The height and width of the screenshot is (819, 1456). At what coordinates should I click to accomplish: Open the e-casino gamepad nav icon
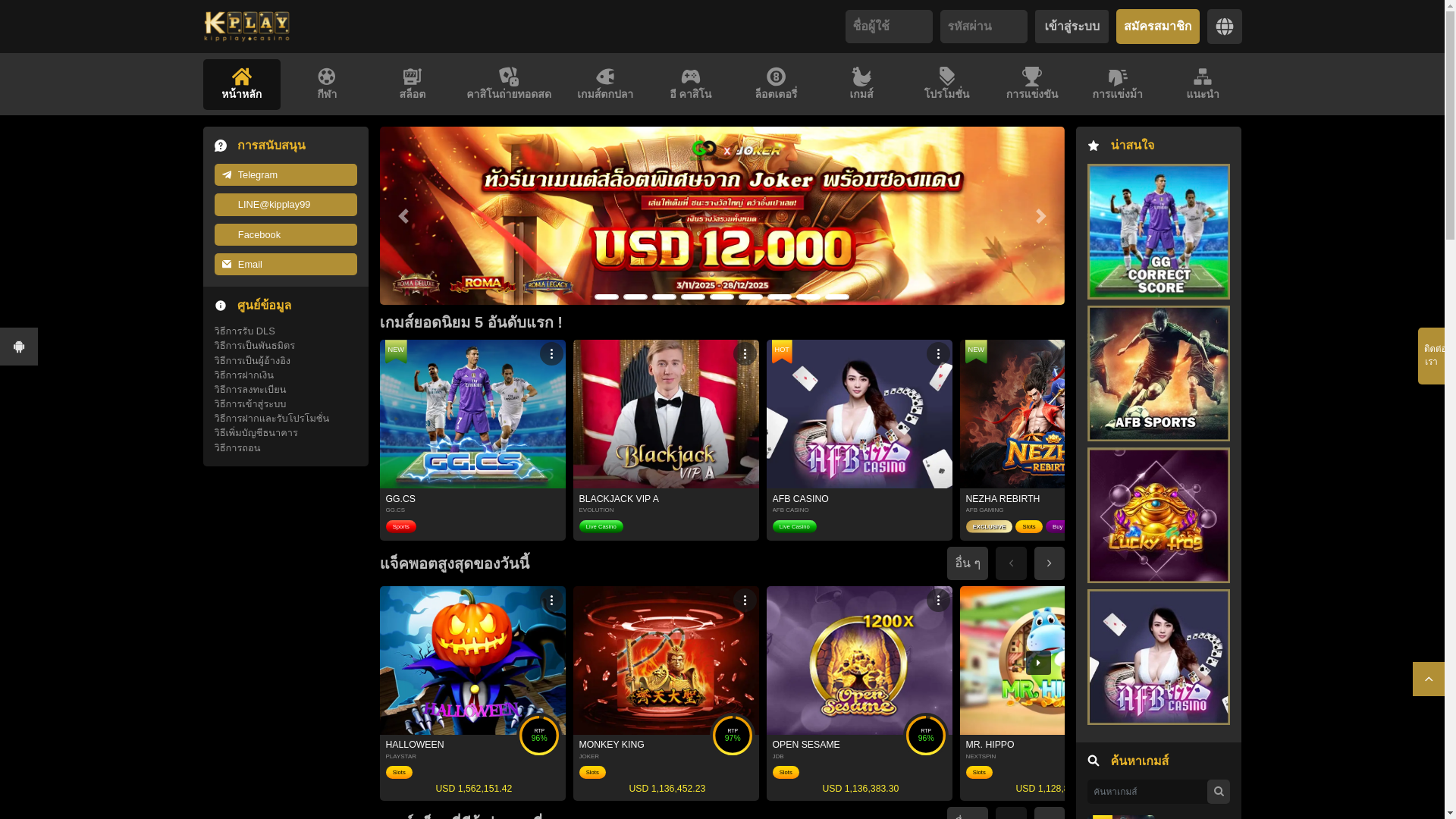point(690,77)
